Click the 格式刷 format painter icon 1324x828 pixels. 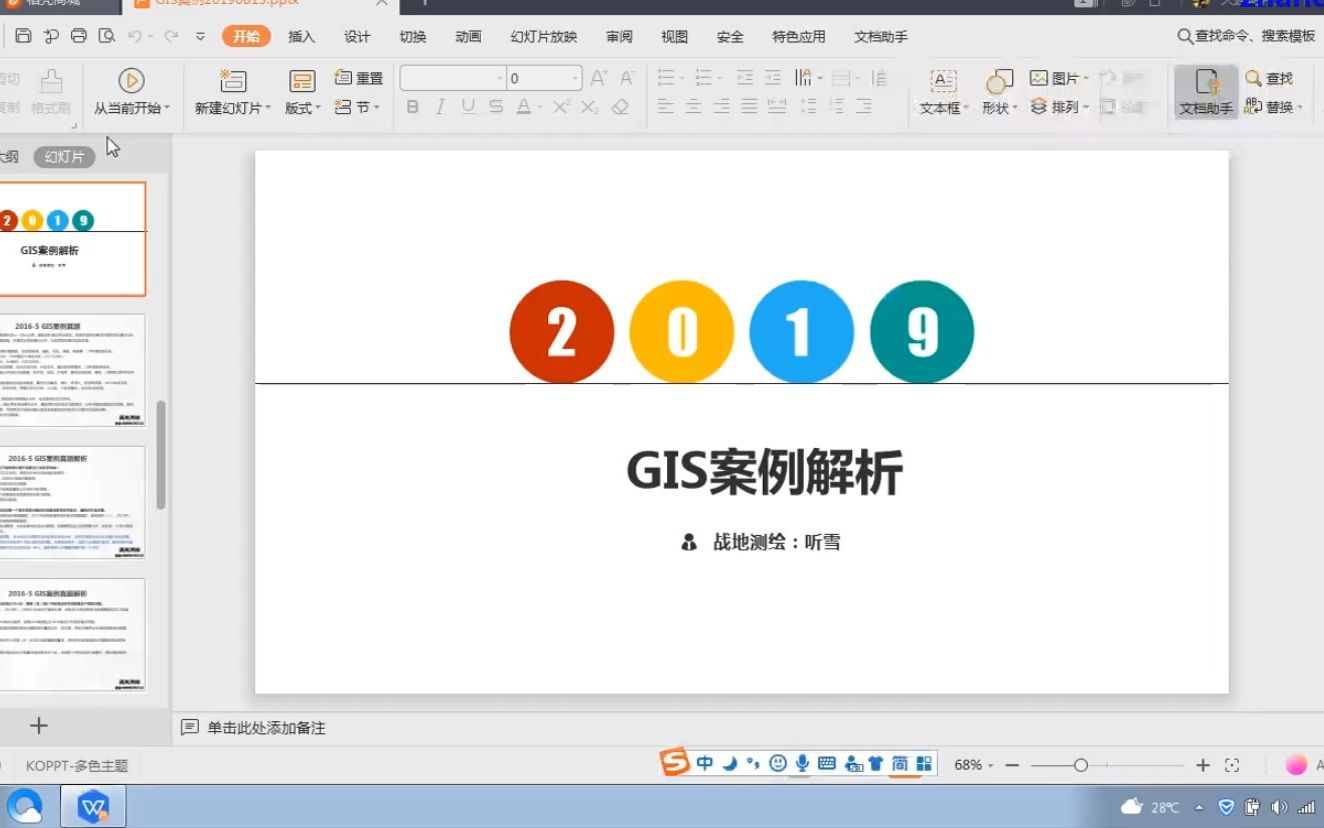pyautogui.click(x=50, y=81)
